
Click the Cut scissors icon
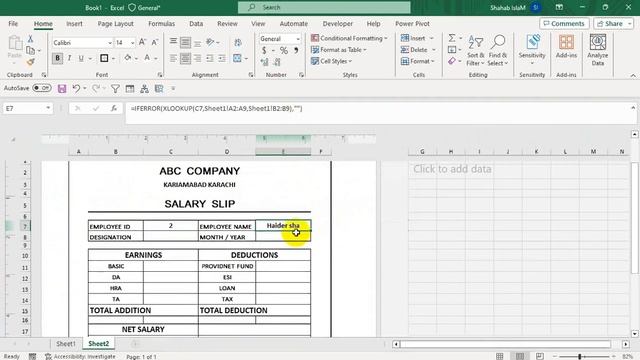(x=30, y=39)
